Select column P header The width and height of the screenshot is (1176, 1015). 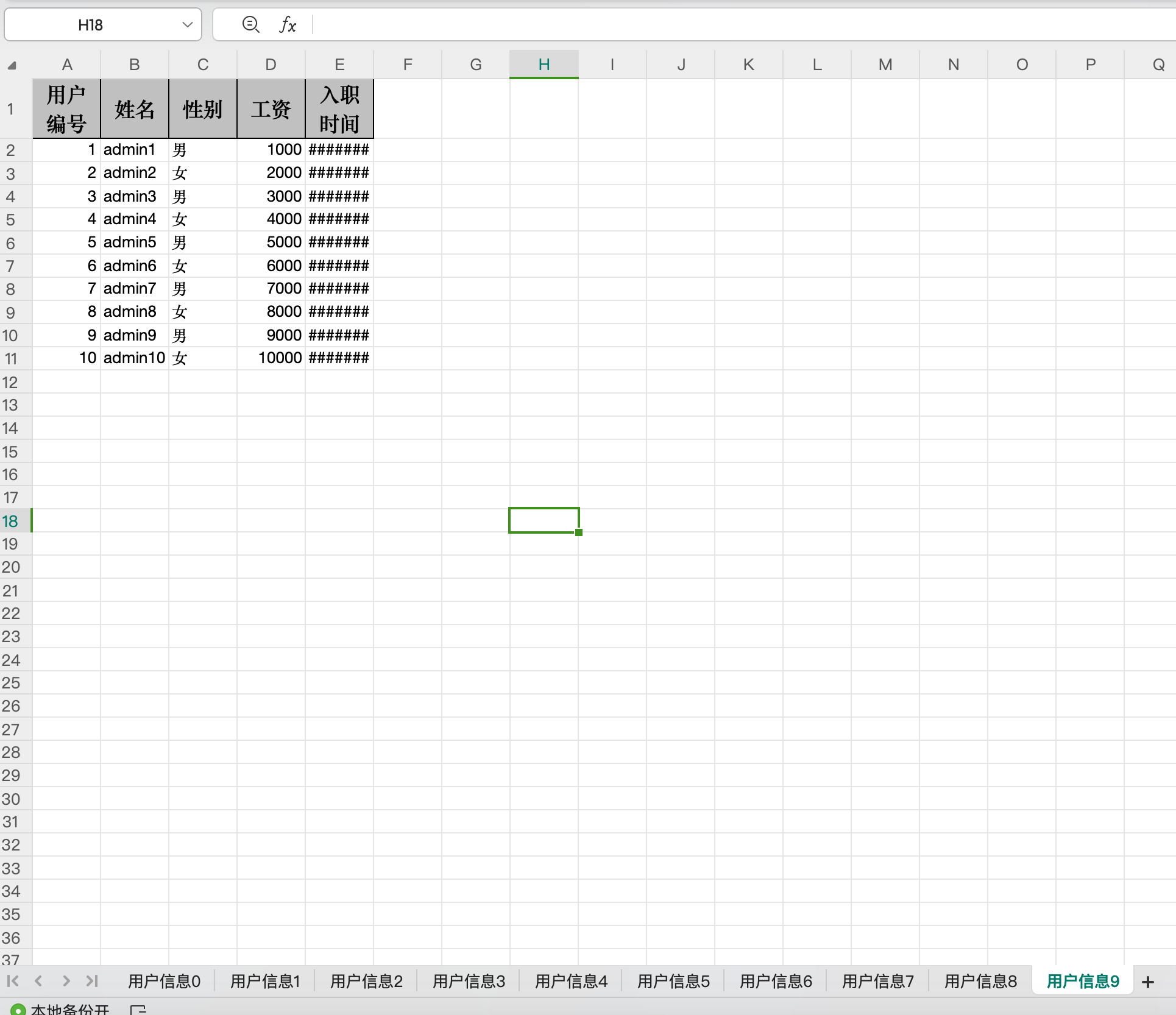point(1090,65)
